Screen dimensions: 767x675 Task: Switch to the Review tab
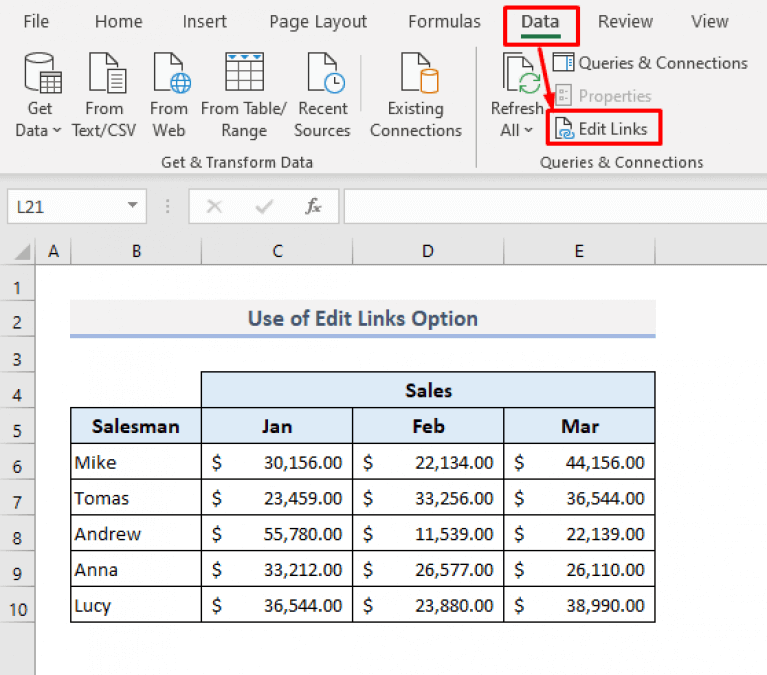[x=627, y=21]
